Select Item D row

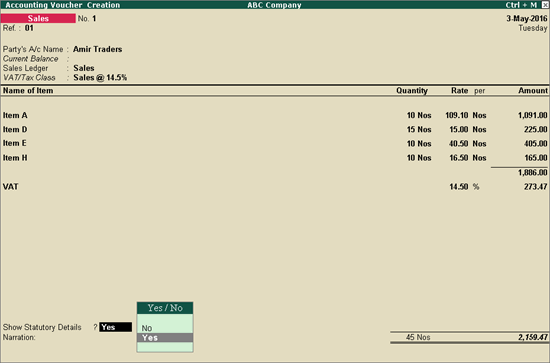point(275,129)
